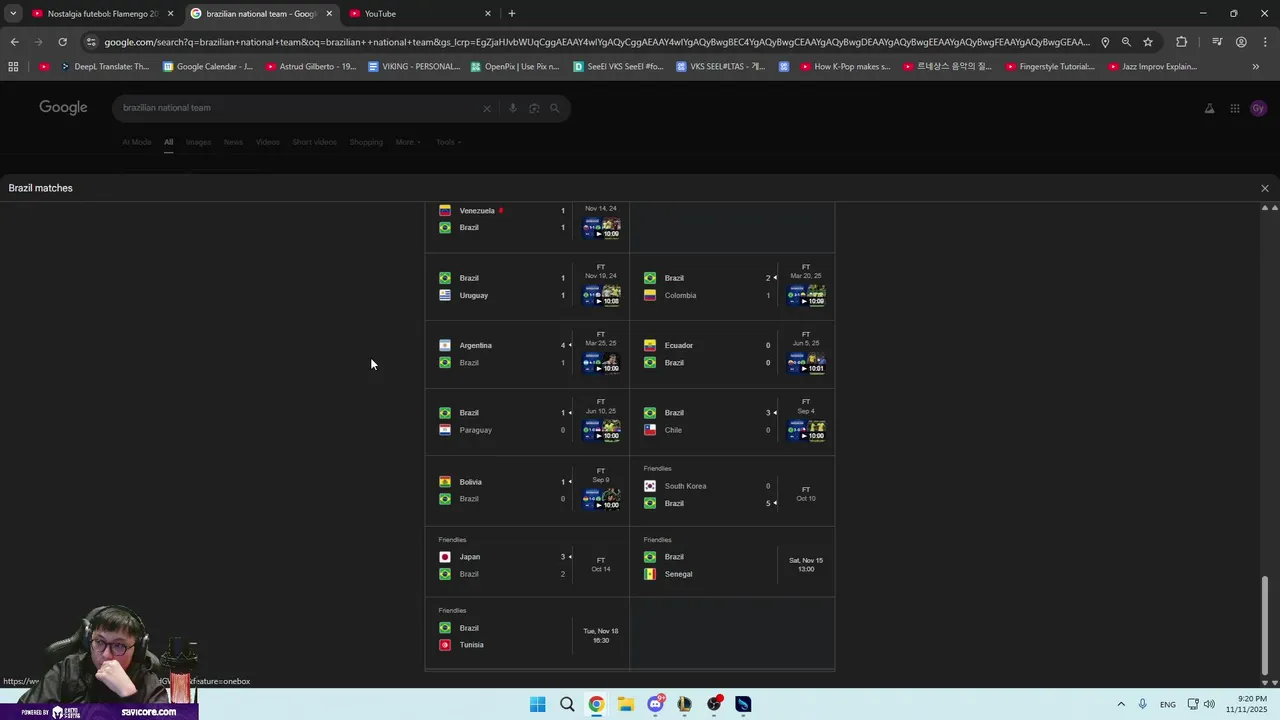Click the location permission icon in address bar
The width and height of the screenshot is (1280, 720).
(1105, 42)
